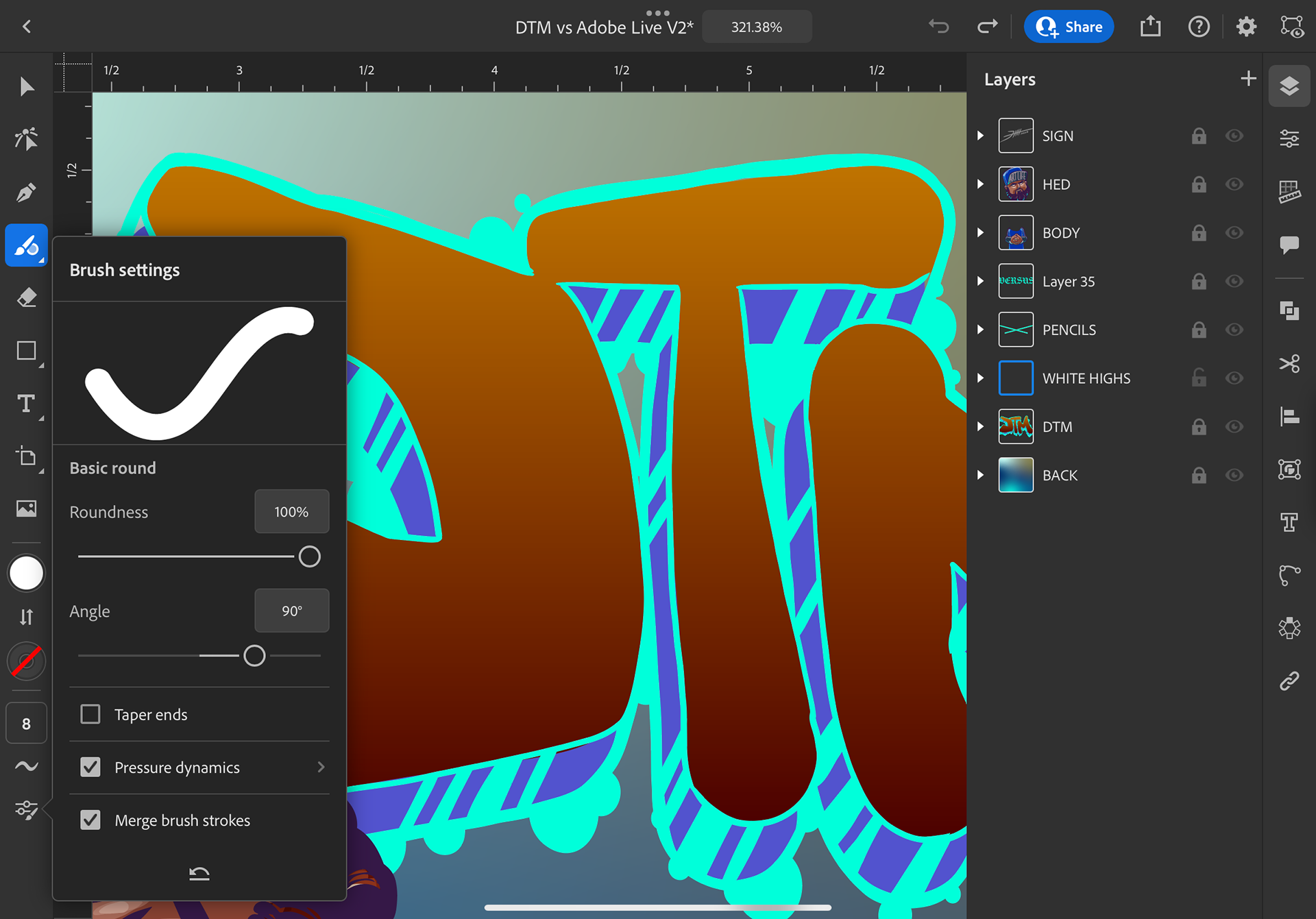Click the Roundness slider handle

point(309,556)
